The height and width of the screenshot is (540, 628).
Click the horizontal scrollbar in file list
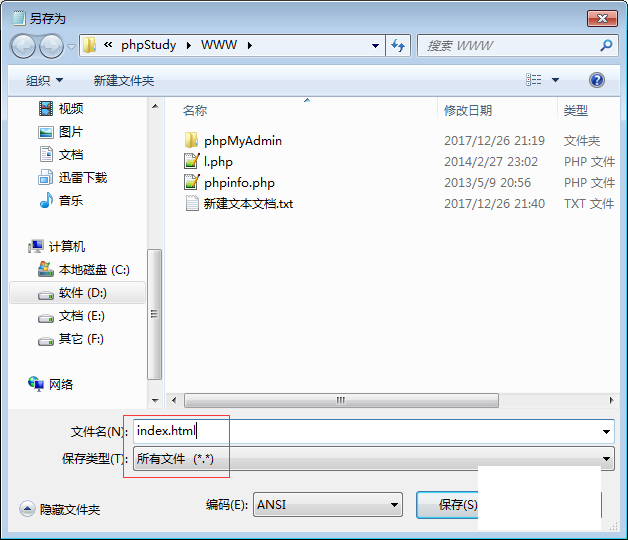341,400
